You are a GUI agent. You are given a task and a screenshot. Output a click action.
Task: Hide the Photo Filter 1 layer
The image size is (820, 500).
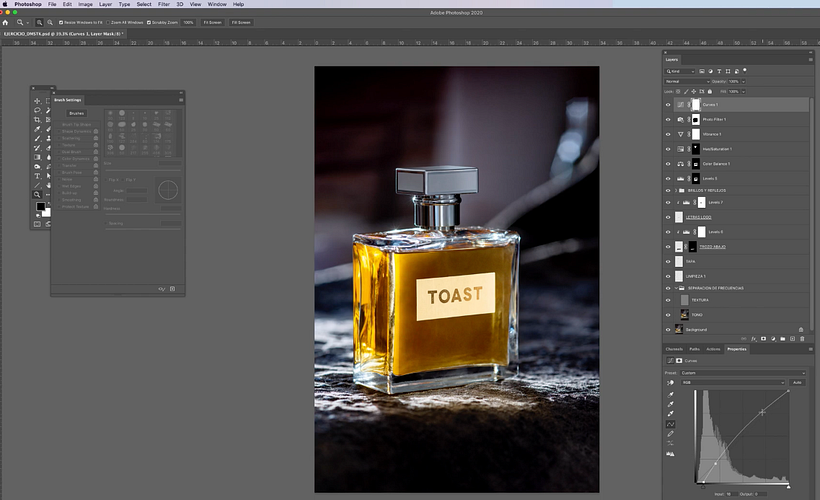tap(668, 119)
